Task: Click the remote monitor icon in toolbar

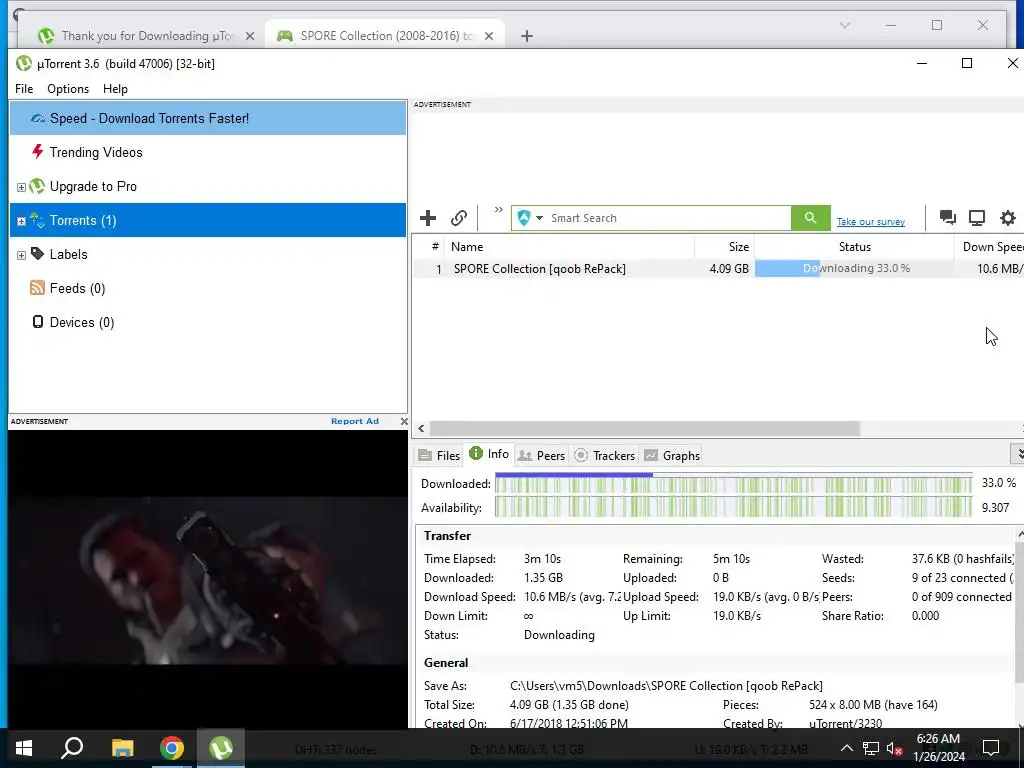Action: (x=976, y=217)
